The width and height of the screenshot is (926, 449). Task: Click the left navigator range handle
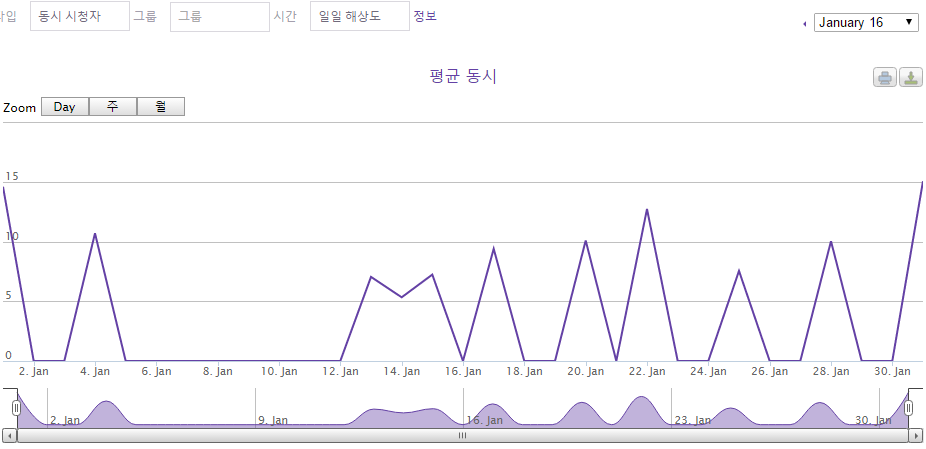pyautogui.click(x=16, y=408)
